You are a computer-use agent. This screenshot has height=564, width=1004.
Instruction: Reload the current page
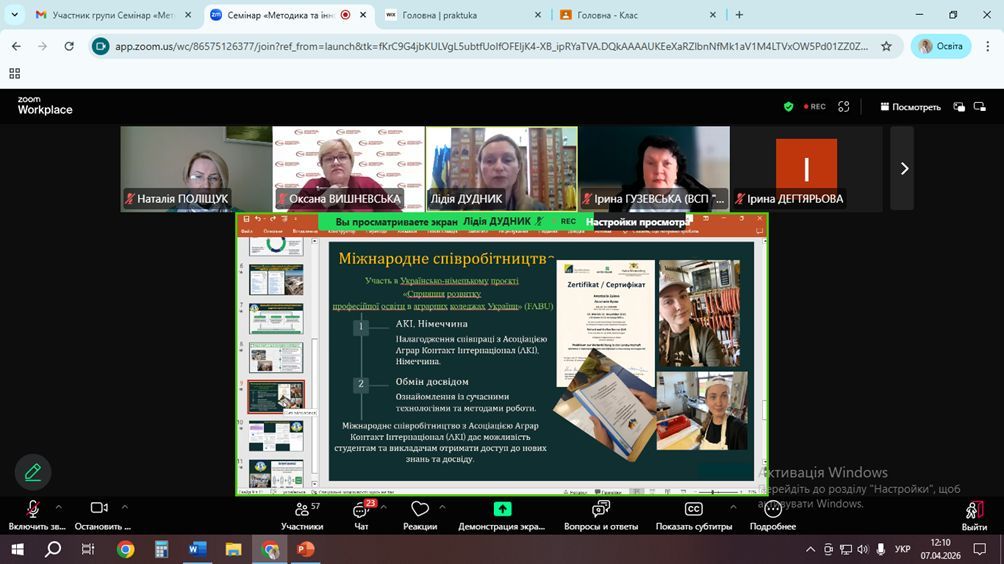pos(69,46)
